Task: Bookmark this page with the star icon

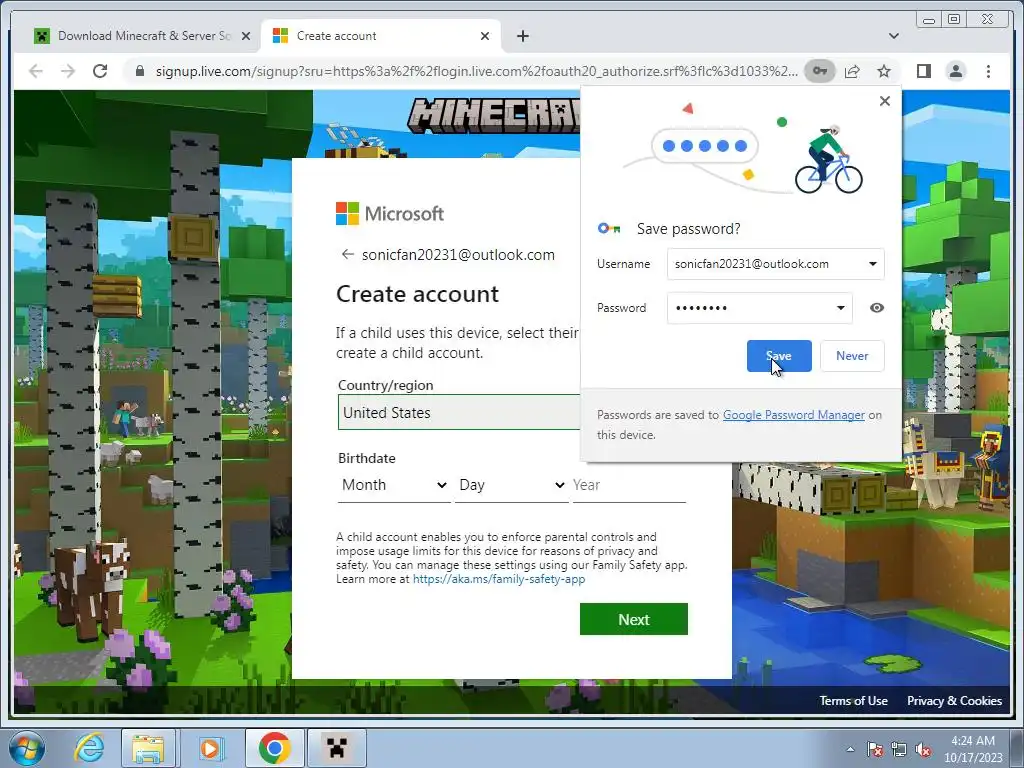Action: click(884, 71)
